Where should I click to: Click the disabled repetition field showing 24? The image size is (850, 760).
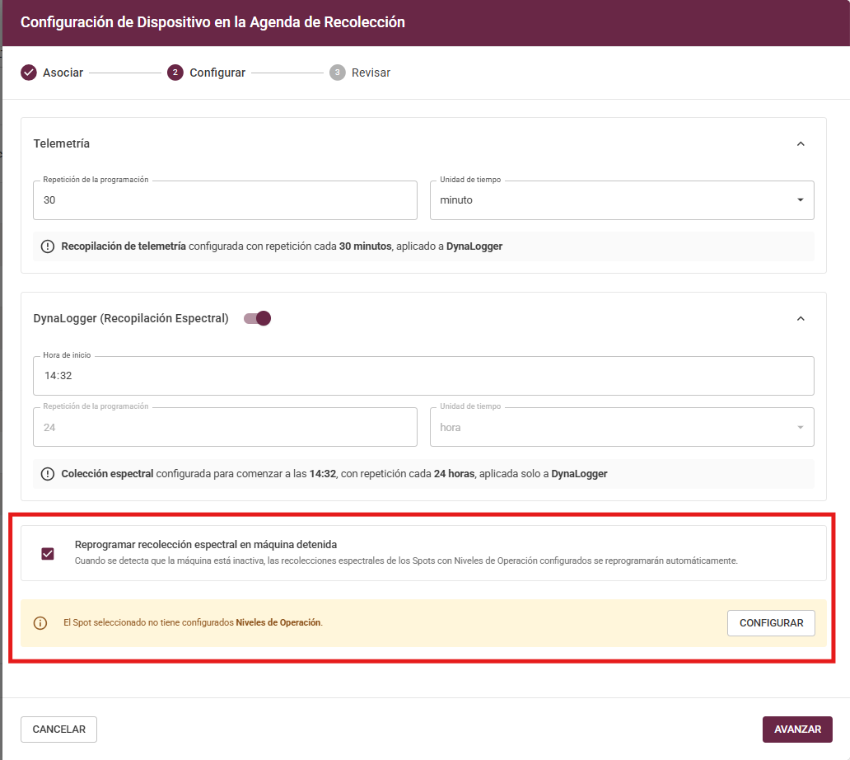point(225,427)
